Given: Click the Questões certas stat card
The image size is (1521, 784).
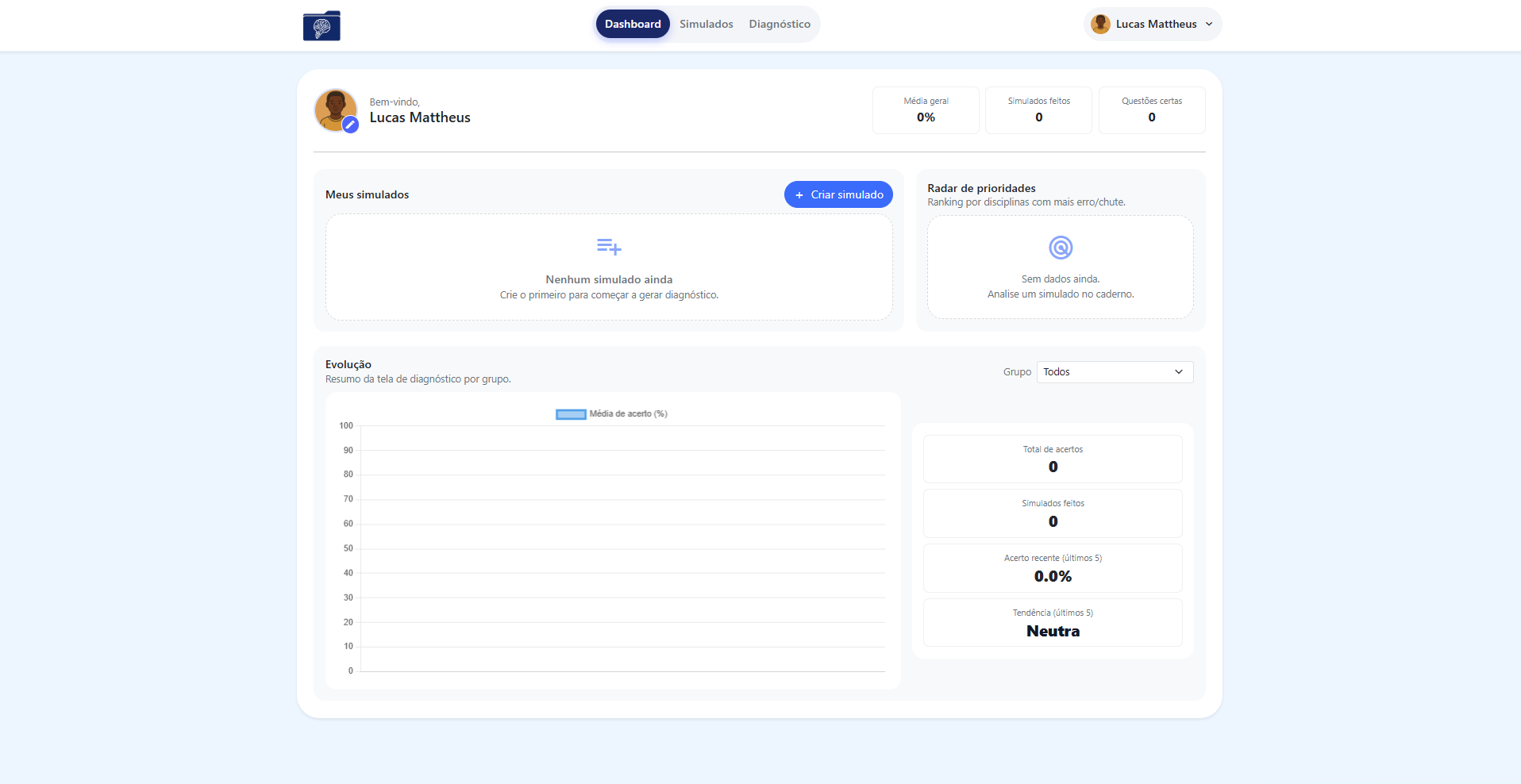Looking at the screenshot, I should [x=1152, y=110].
